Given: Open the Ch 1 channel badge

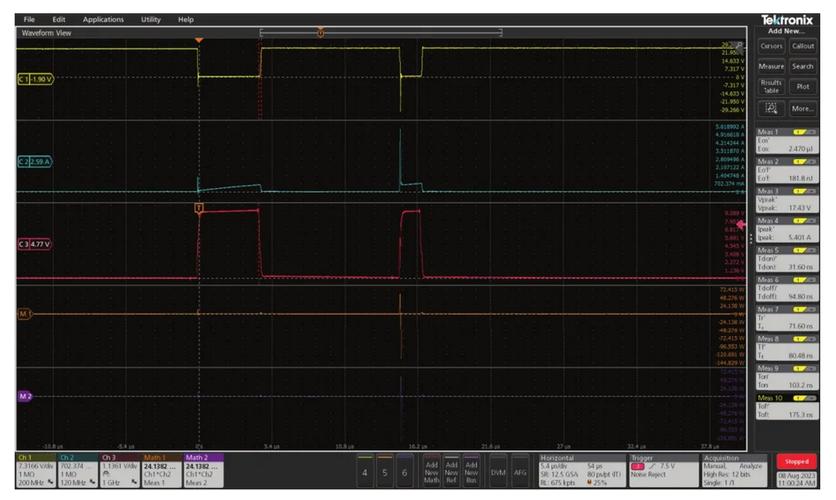Looking at the screenshot, I should (x=36, y=470).
